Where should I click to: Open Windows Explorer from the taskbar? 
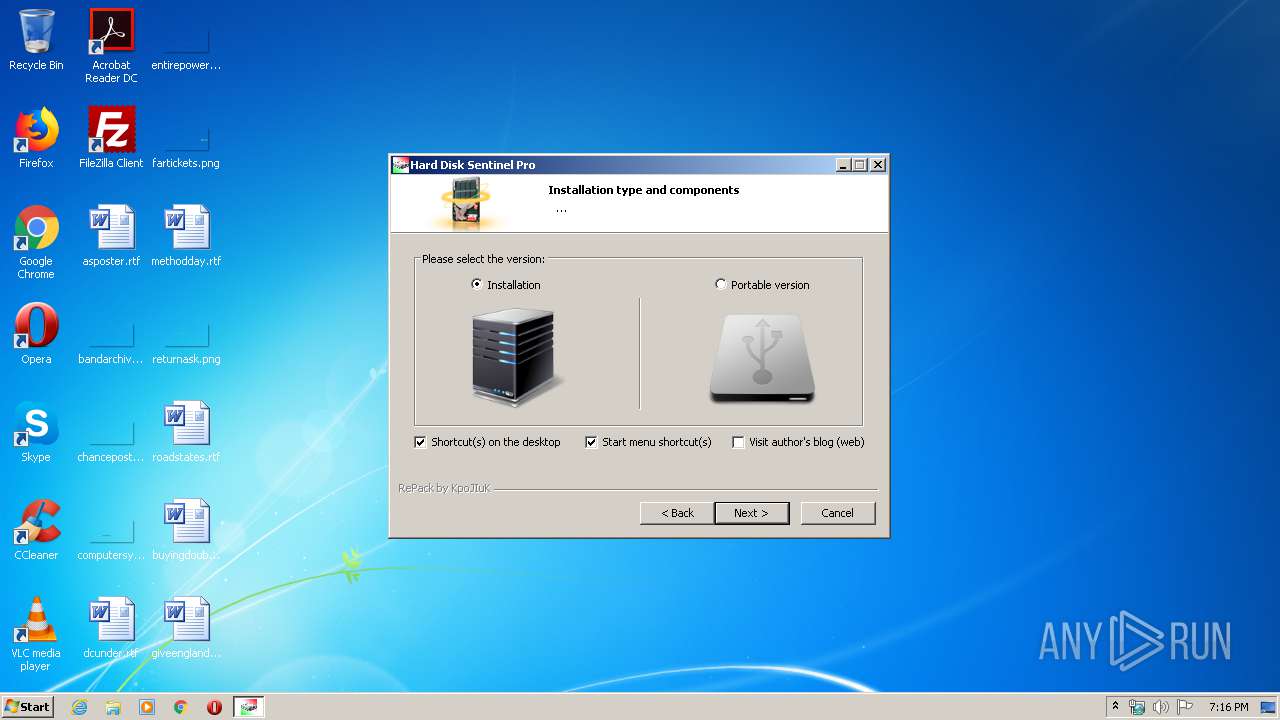pos(113,707)
